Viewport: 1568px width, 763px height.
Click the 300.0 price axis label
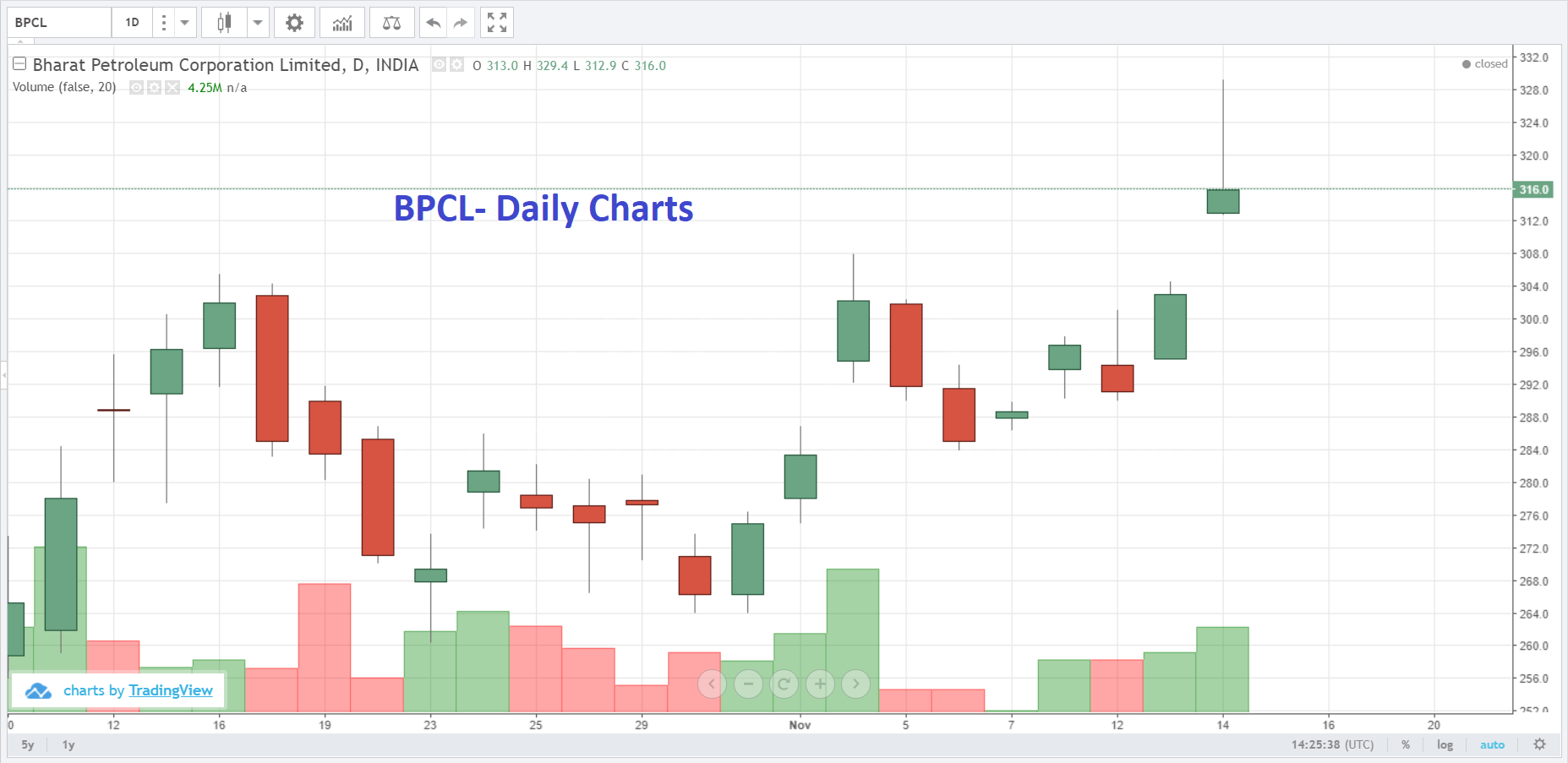1534,319
